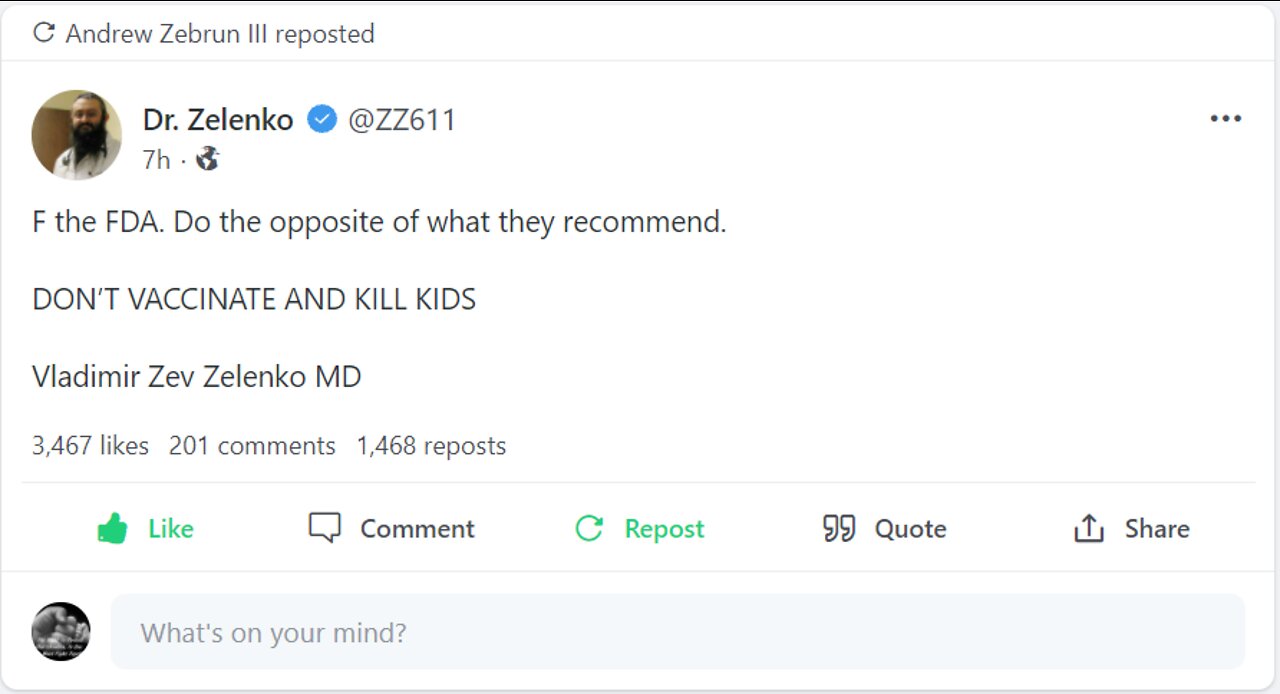Click the quotation marks Quote icon
Screen dimensions: 1280x694
pyautogui.click(x=839, y=528)
